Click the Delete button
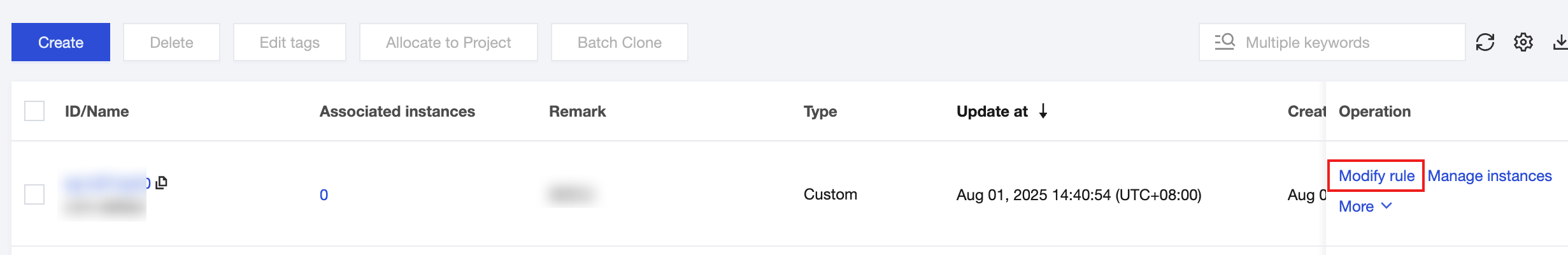The height and width of the screenshot is (255, 1568). 171,43
